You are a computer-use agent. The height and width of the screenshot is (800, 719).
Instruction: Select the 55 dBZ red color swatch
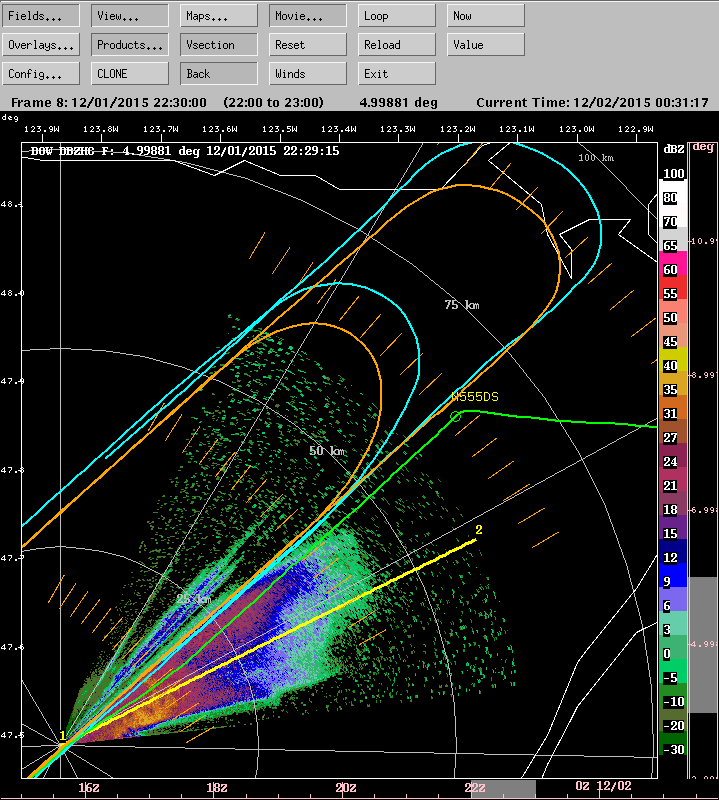(673, 288)
